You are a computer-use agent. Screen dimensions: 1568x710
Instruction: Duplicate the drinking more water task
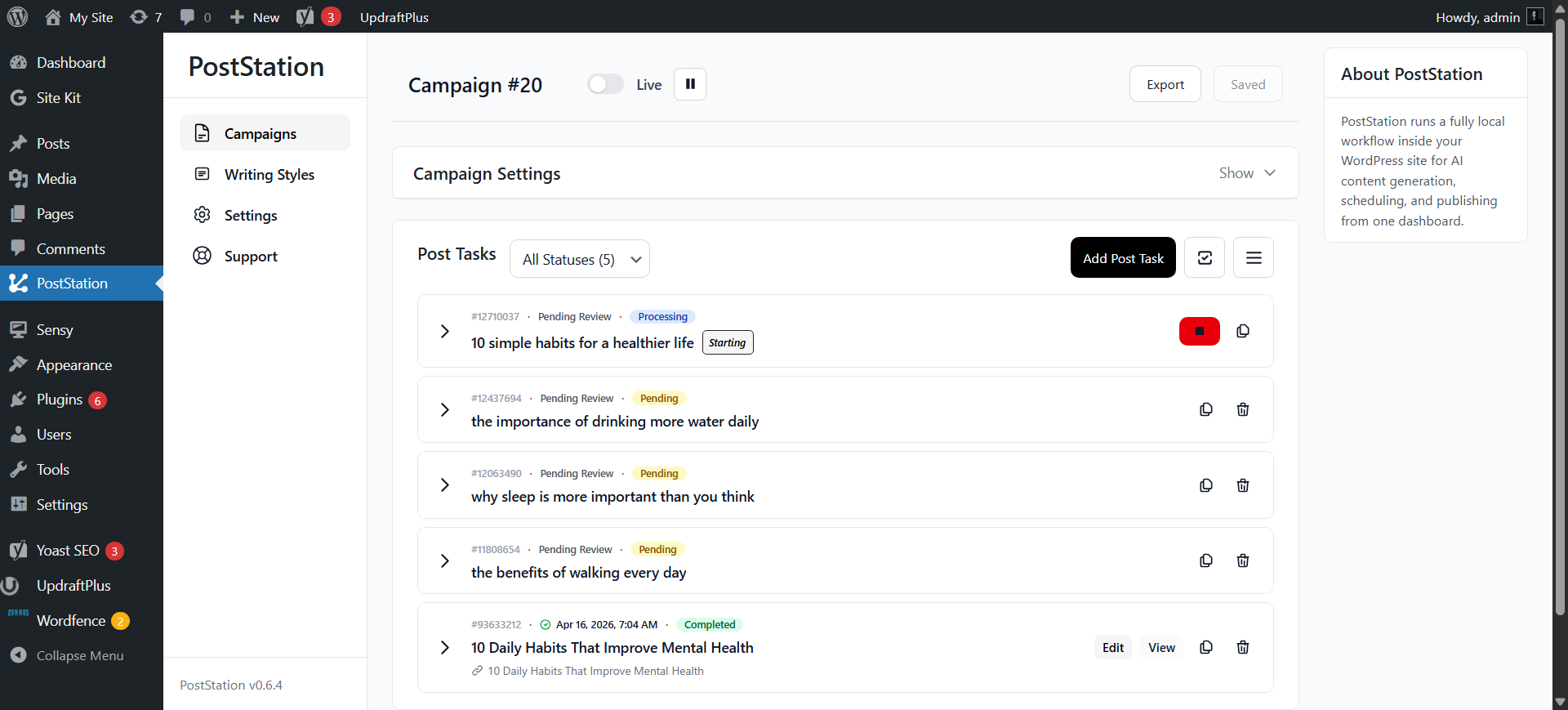click(1206, 409)
